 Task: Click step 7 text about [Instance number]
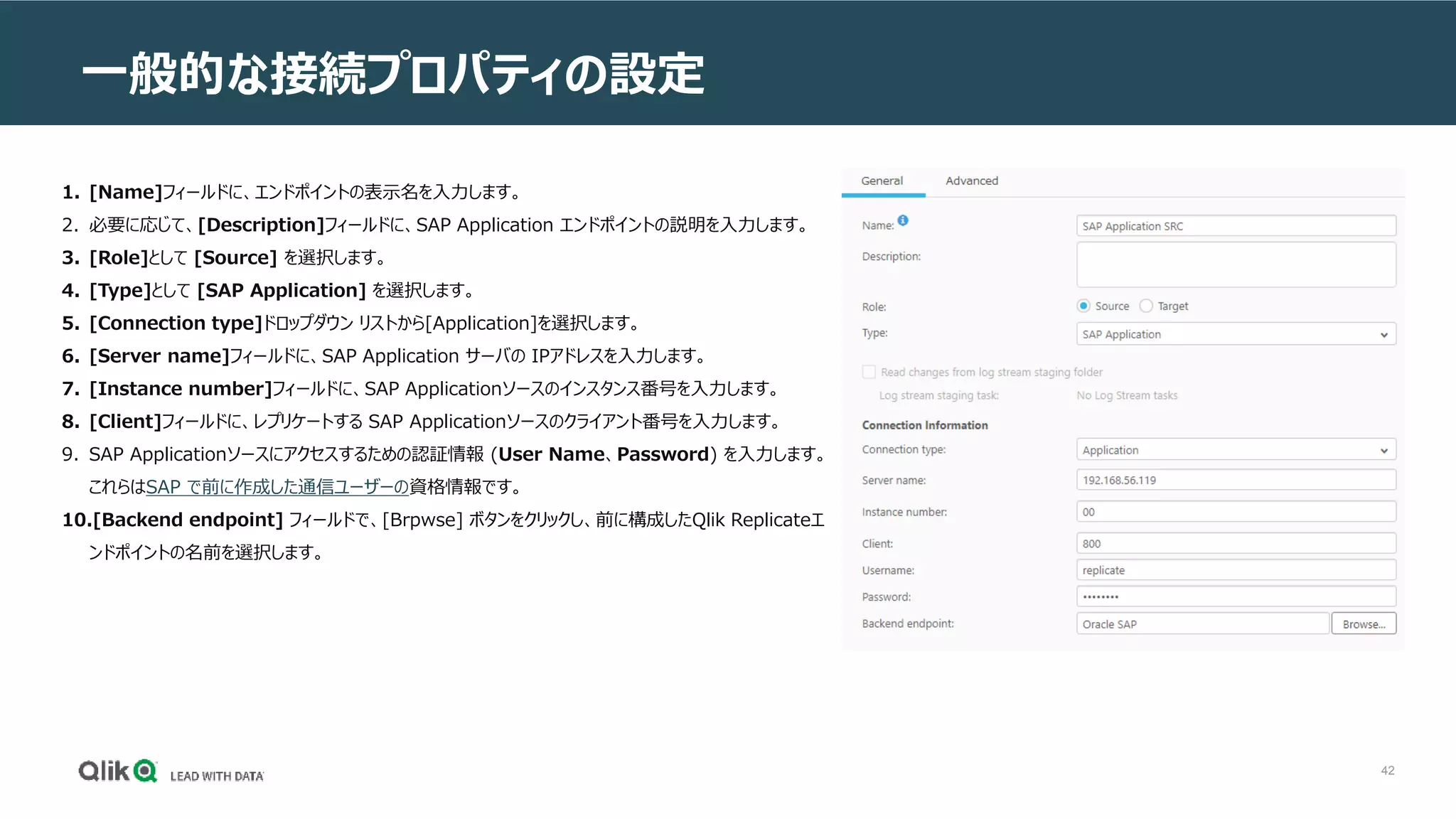pos(422,388)
